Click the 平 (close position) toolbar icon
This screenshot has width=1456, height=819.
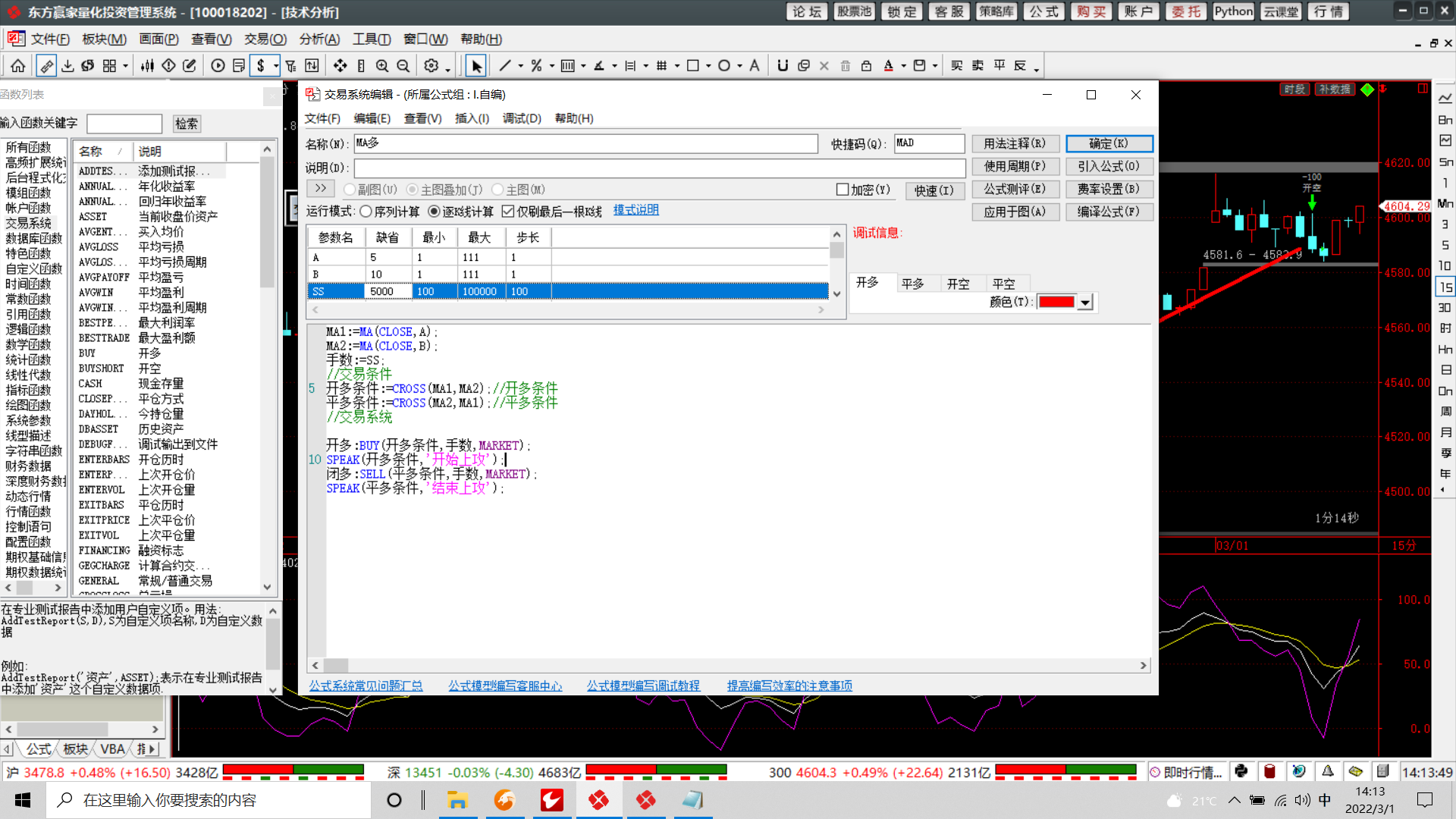coord(999,66)
